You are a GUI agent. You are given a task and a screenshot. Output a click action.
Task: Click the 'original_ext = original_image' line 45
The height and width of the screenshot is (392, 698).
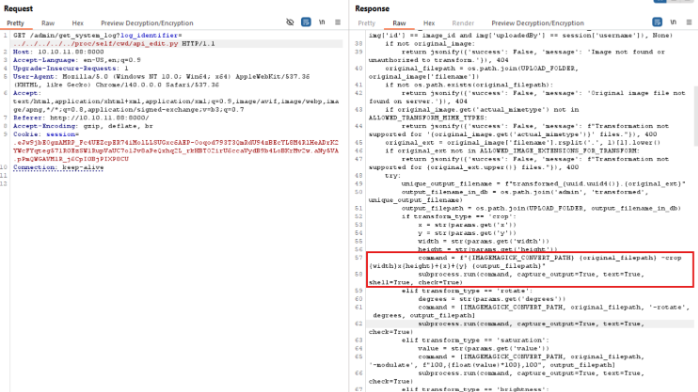click(523, 142)
